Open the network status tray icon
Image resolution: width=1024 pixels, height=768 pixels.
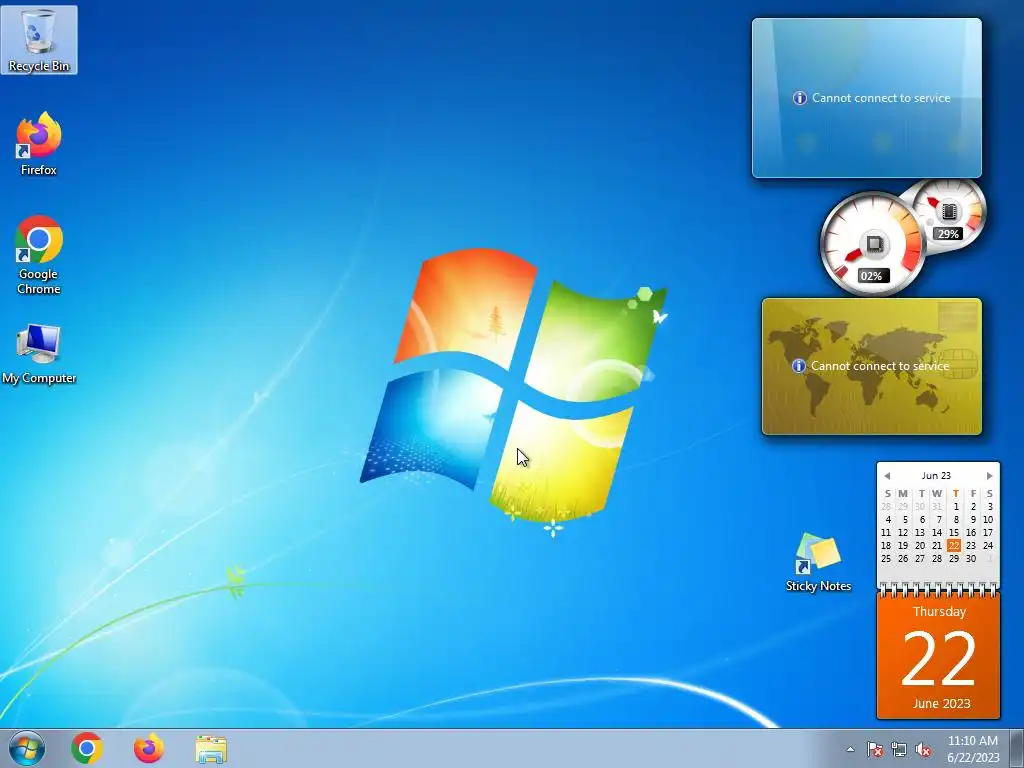(x=899, y=749)
